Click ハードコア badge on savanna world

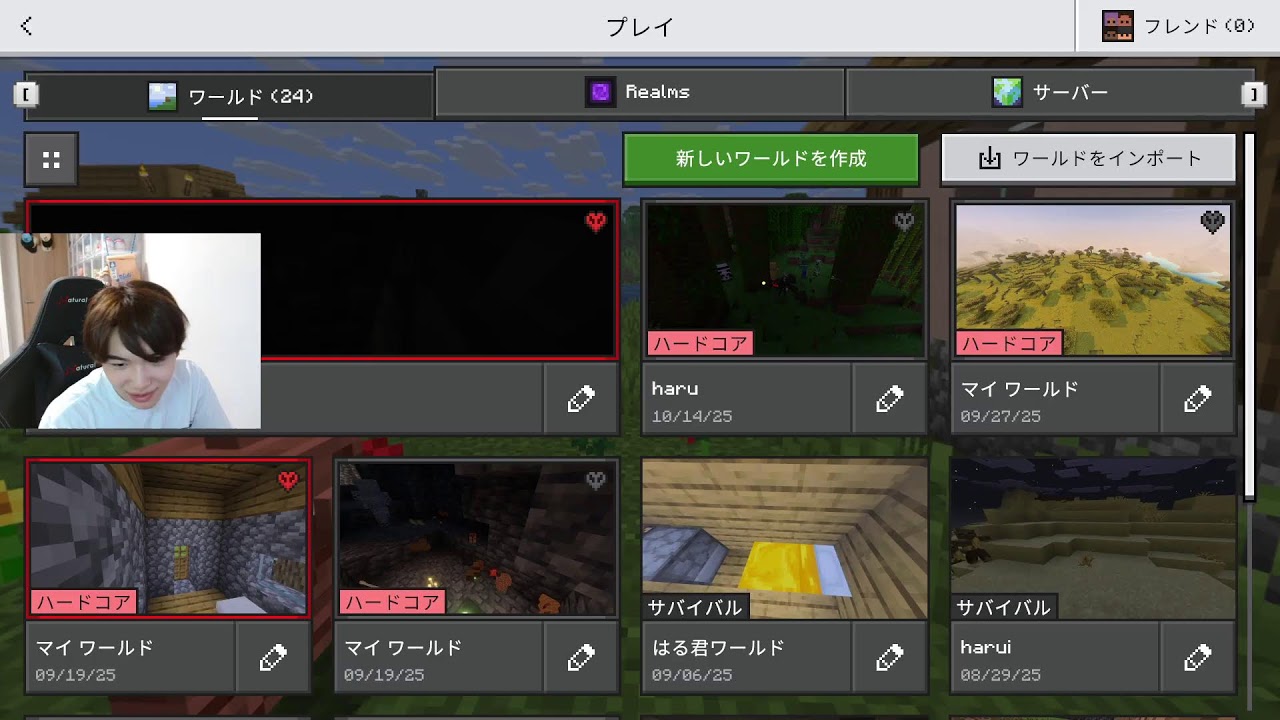[1008, 343]
